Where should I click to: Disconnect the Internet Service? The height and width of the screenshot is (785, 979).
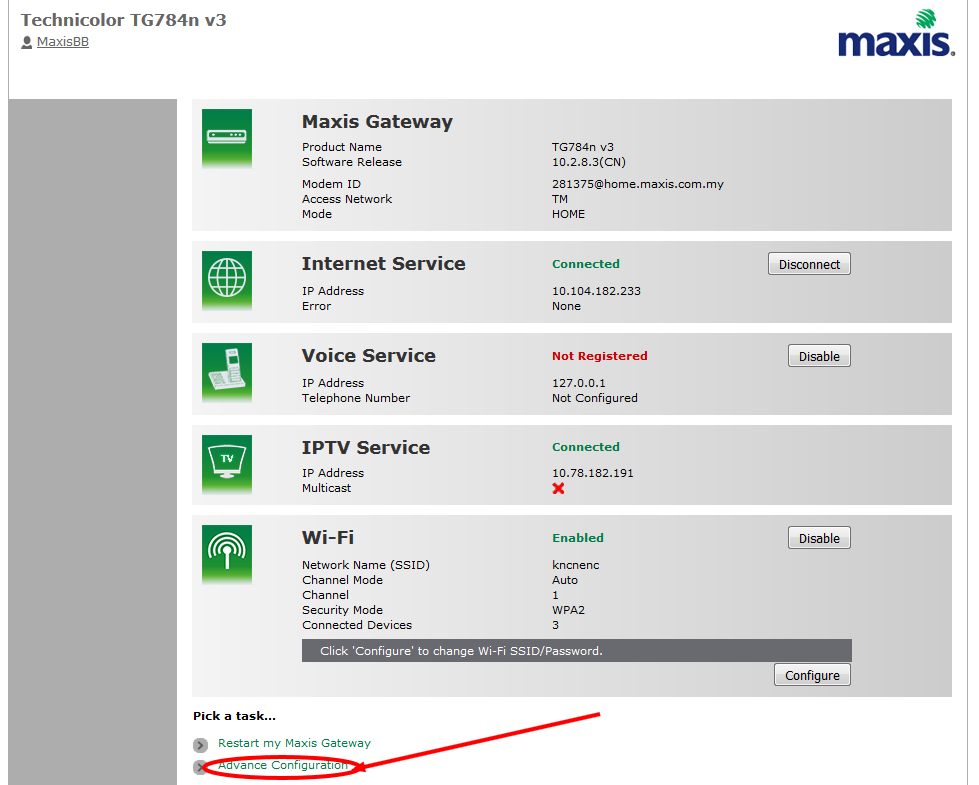(x=809, y=264)
